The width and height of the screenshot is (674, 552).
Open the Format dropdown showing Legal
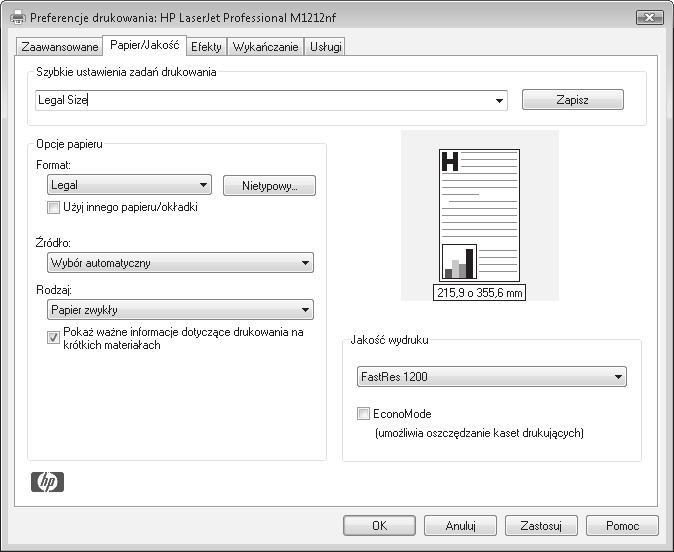[129, 185]
